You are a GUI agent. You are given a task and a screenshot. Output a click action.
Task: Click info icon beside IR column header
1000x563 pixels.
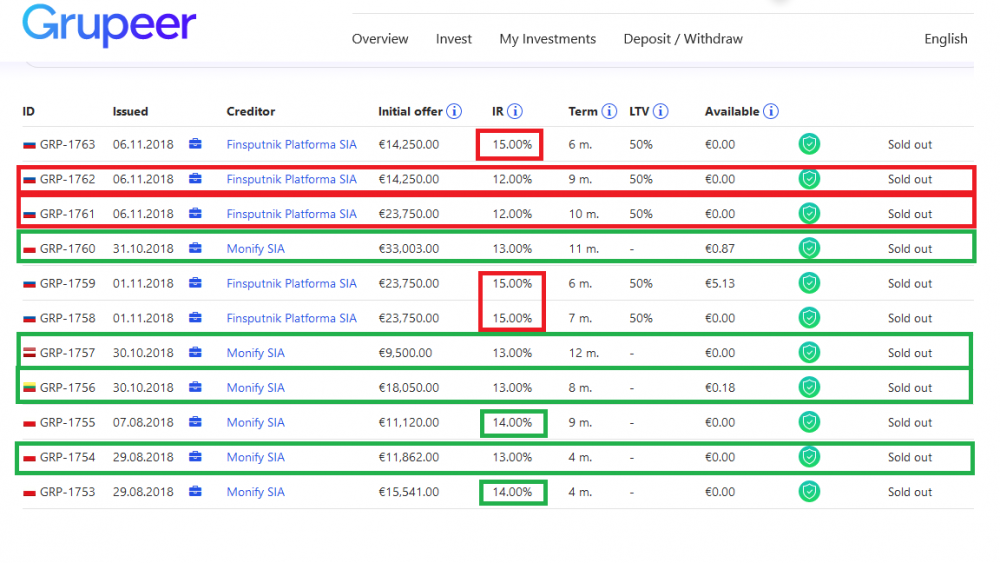click(x=515, y=112)
